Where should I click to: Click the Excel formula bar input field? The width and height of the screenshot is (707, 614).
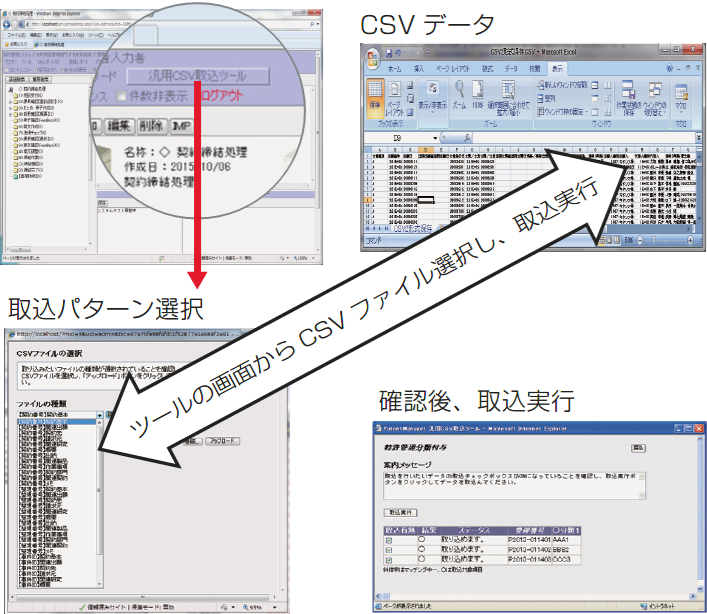[x=584, y=137]
